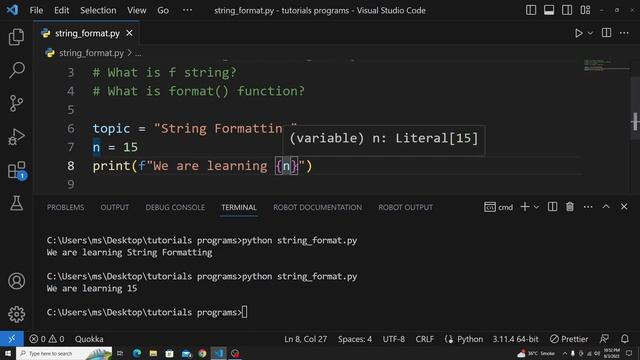The height and width of the screenshot is (360, 640).
Task: Select the TERMINAL panel tab
Action: coord(239,207)
